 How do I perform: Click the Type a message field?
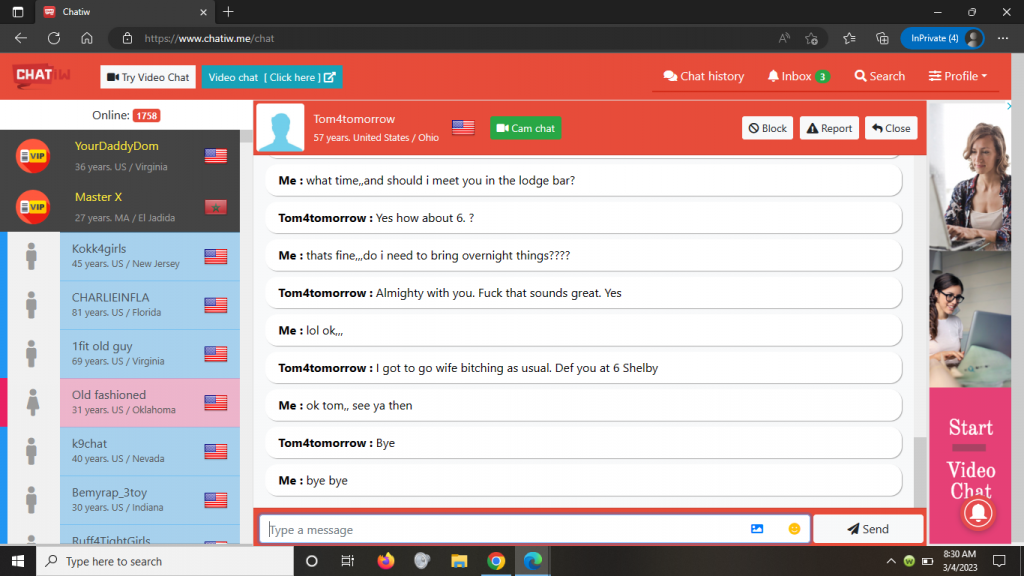coord(500,529)
